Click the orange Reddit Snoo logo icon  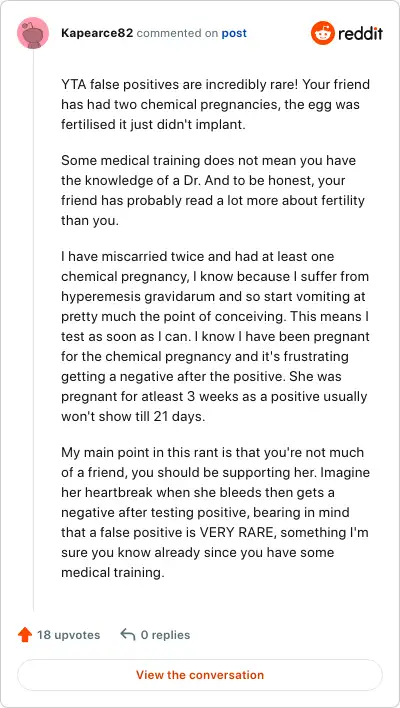[322, 33]
